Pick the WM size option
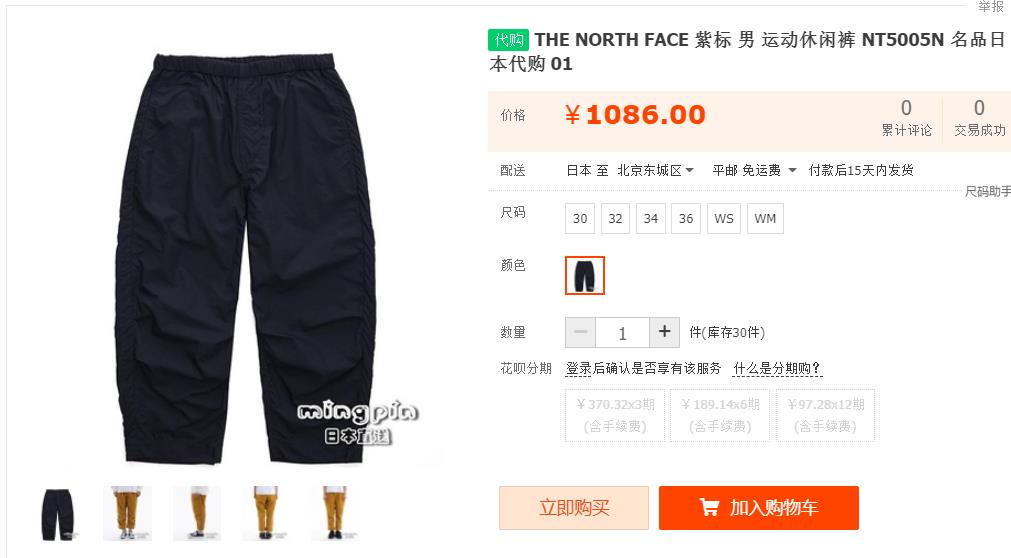Image resolution: width=1011 pixels, height=558 pixels. [x=765, y=219]
